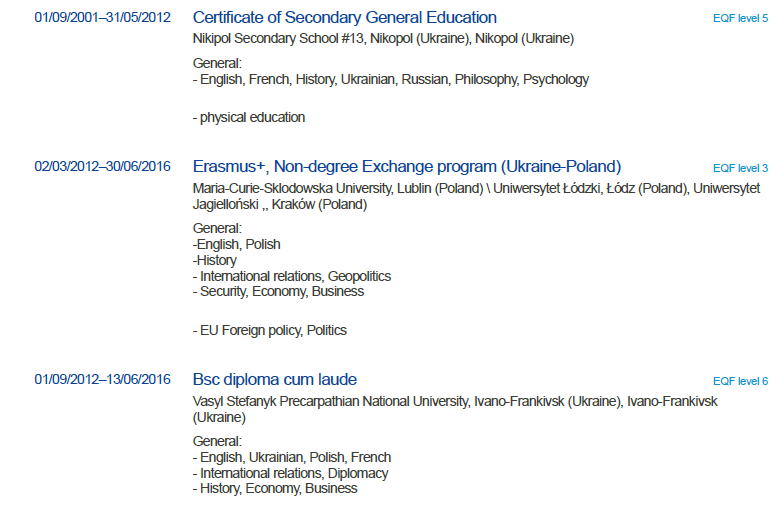Open the Bsc diploma cum laude heading

[x=275, y=380]
